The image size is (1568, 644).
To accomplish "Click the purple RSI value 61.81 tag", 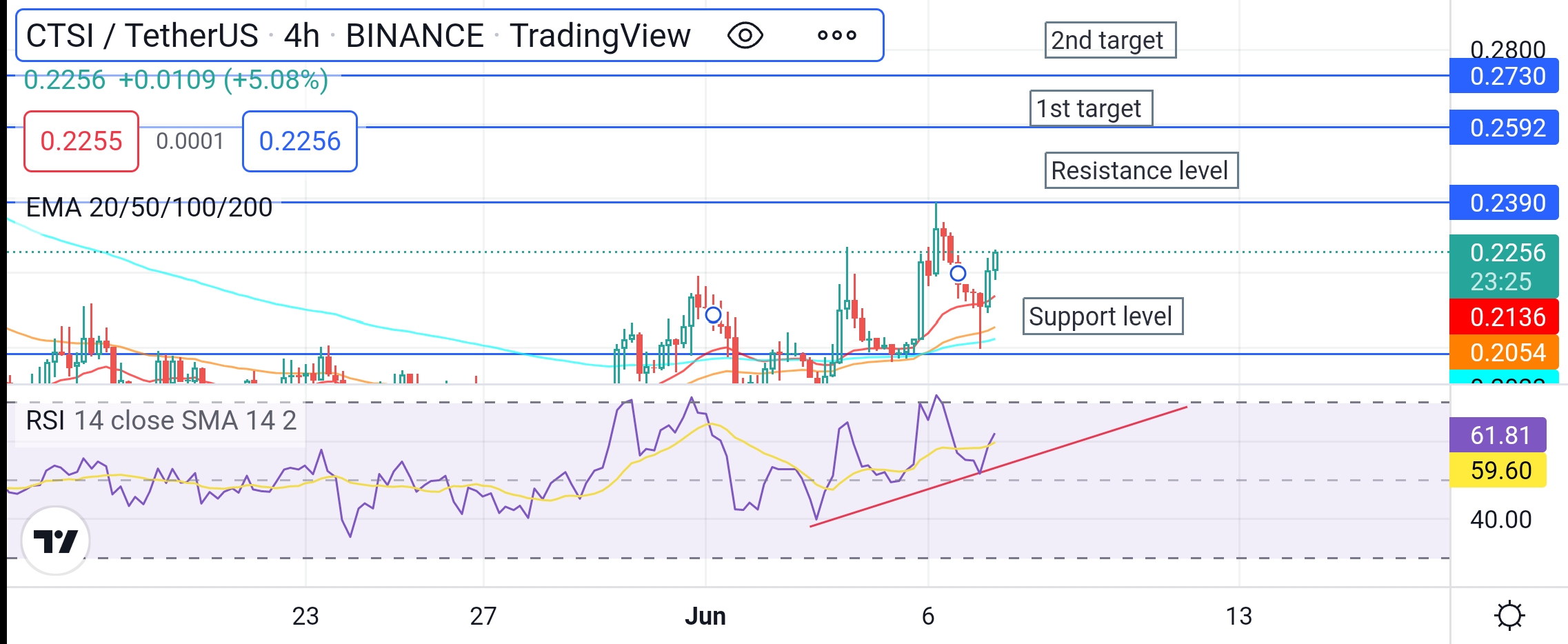I will [x=1498, y=435].
